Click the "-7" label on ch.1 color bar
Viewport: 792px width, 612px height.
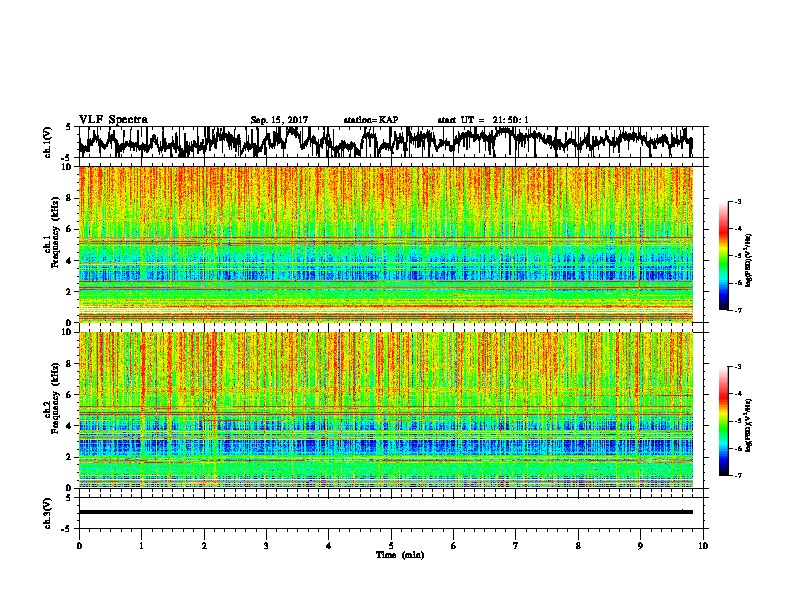pyautogui.click(x=737, y=310)
